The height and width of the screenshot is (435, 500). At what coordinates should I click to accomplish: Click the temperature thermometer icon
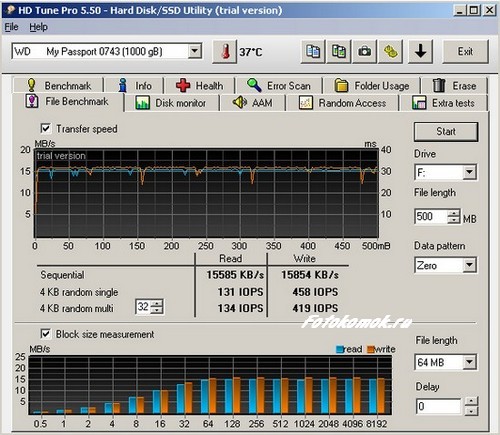pos(225,52)
